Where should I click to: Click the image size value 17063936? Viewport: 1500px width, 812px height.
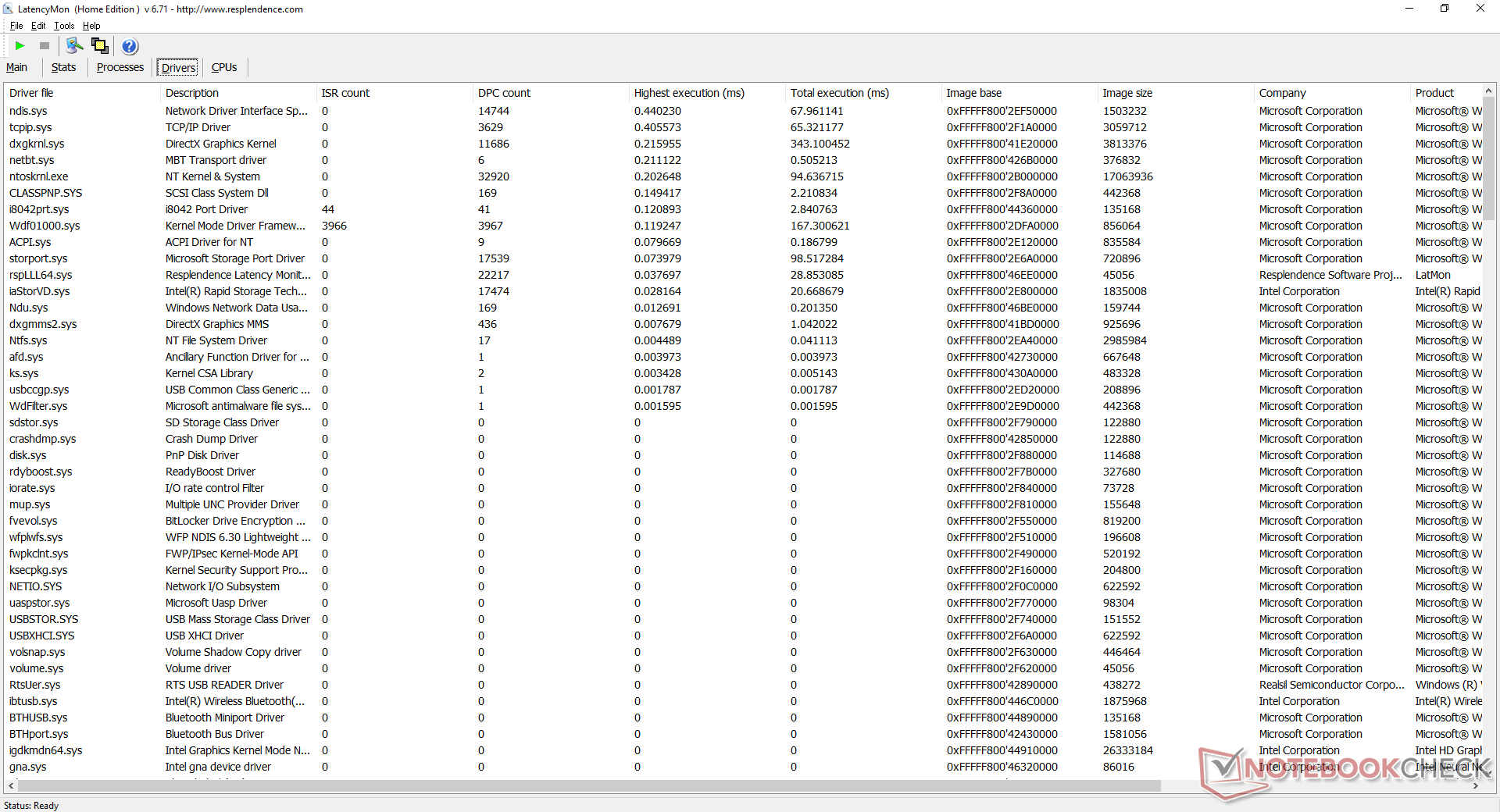(x=1127, y=176)
